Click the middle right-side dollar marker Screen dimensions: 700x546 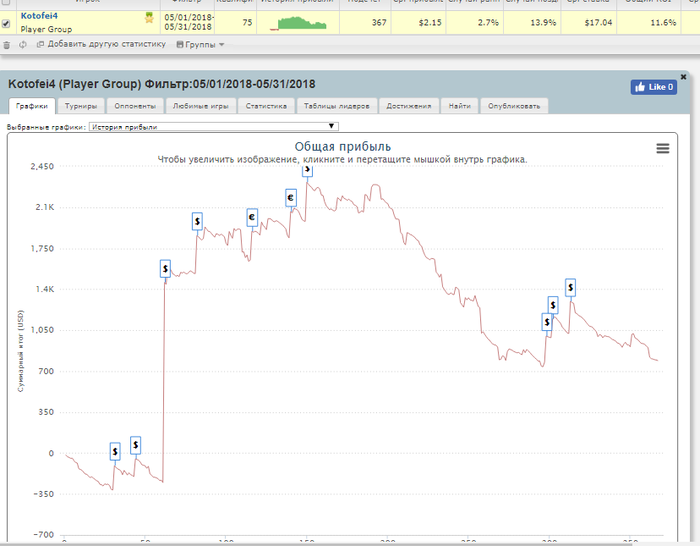[x=553, y=305]
